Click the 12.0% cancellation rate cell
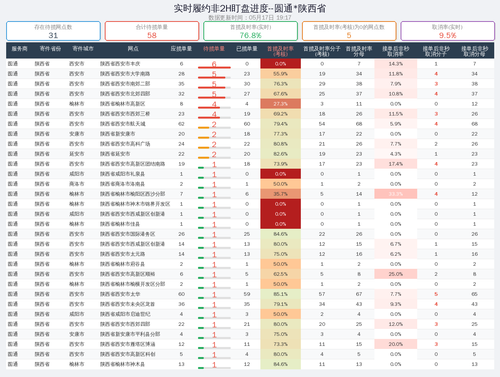The width and height of the screenshot is (500, 377). pos(396,324)
